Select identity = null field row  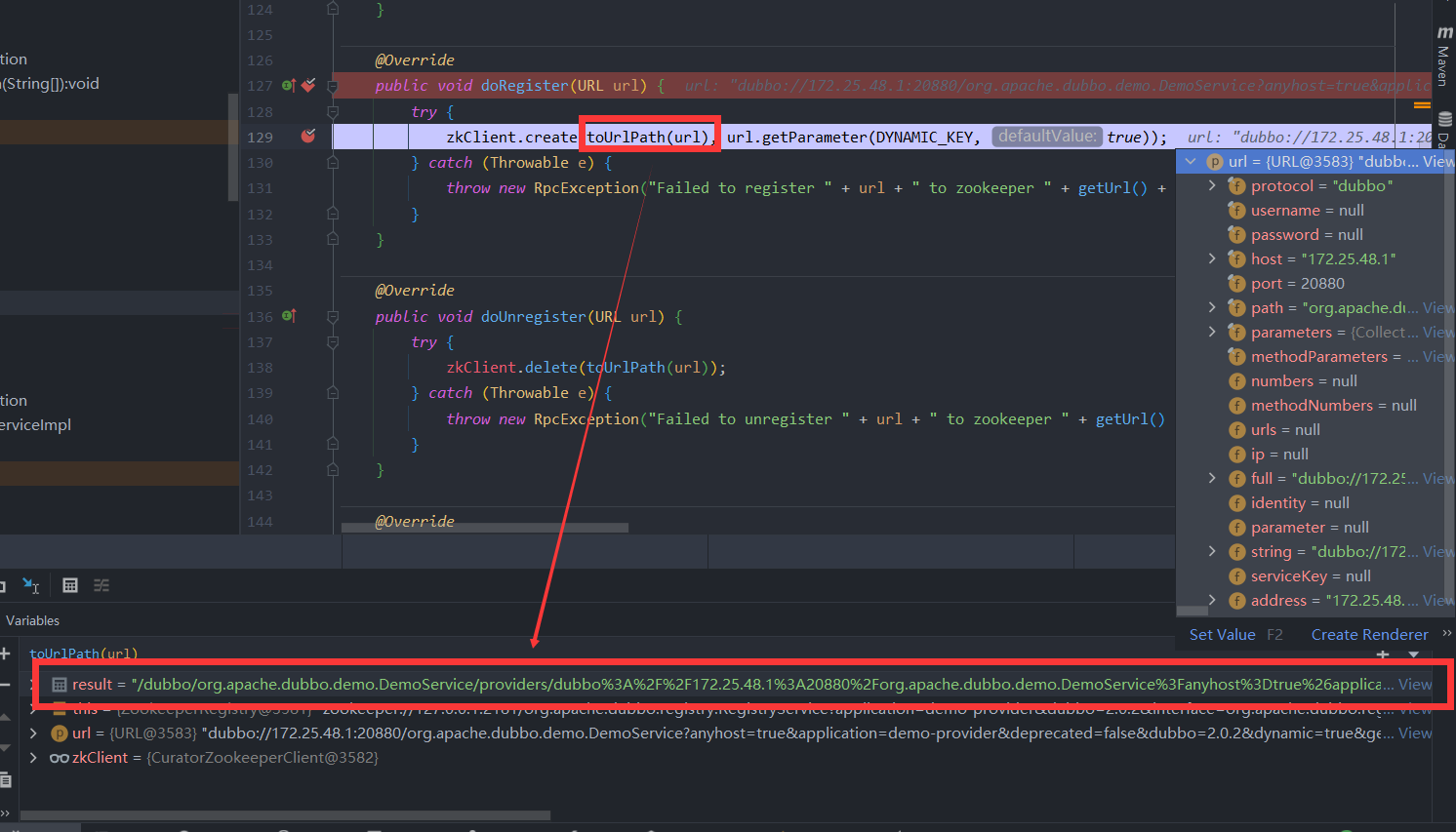[1315, 502]
